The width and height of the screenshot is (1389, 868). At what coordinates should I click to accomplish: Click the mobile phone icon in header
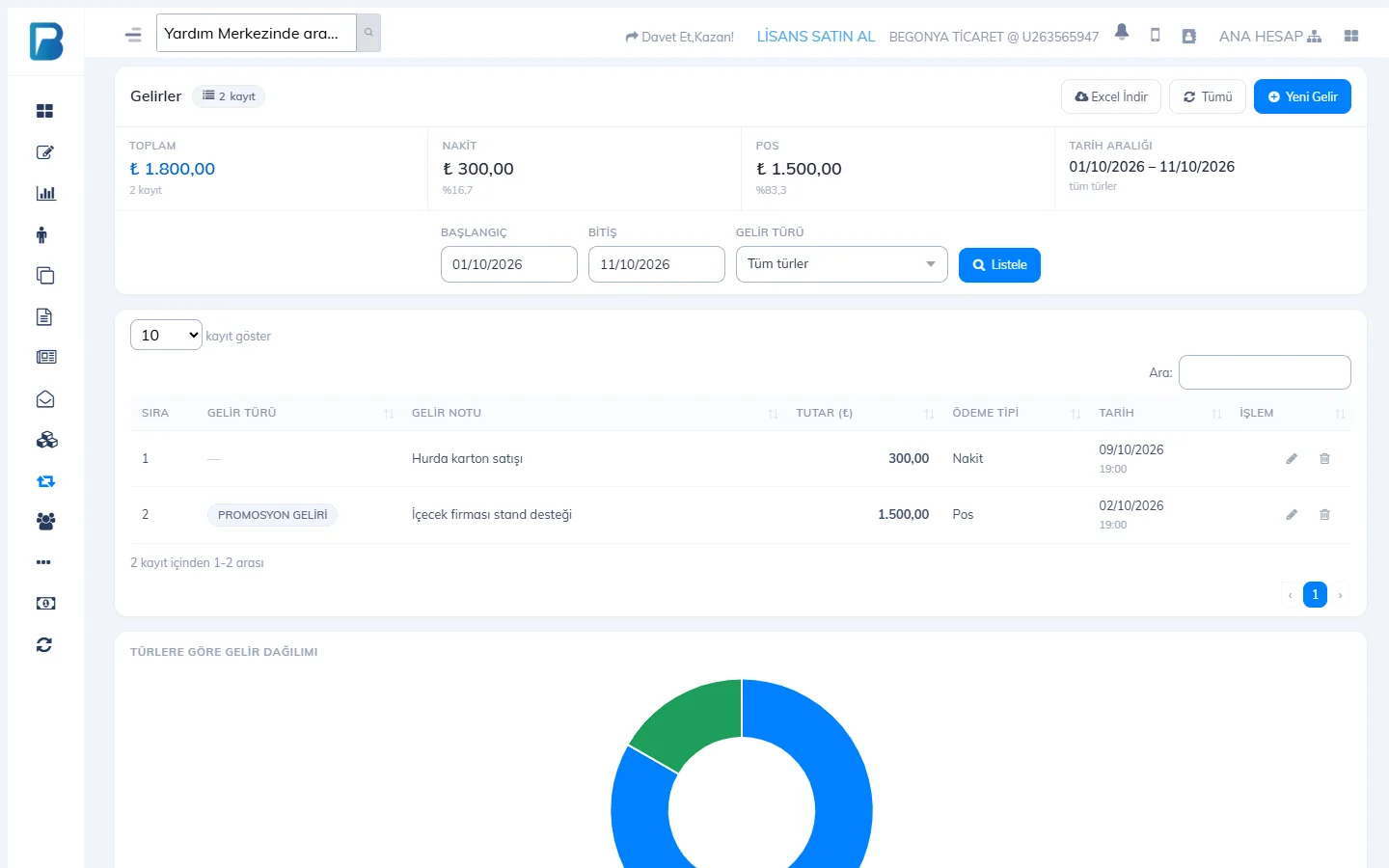pyautogui.click(x=1155, y=36)
